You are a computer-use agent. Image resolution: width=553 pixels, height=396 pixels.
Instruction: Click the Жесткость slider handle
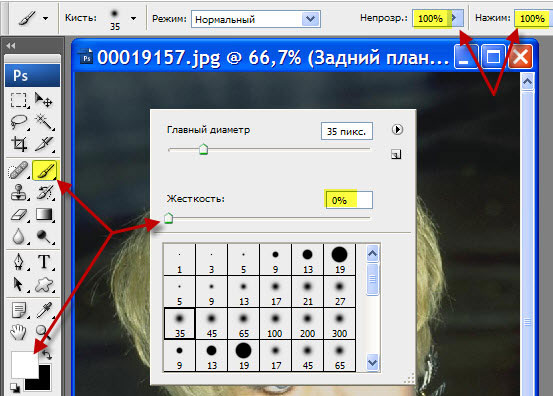169,218
